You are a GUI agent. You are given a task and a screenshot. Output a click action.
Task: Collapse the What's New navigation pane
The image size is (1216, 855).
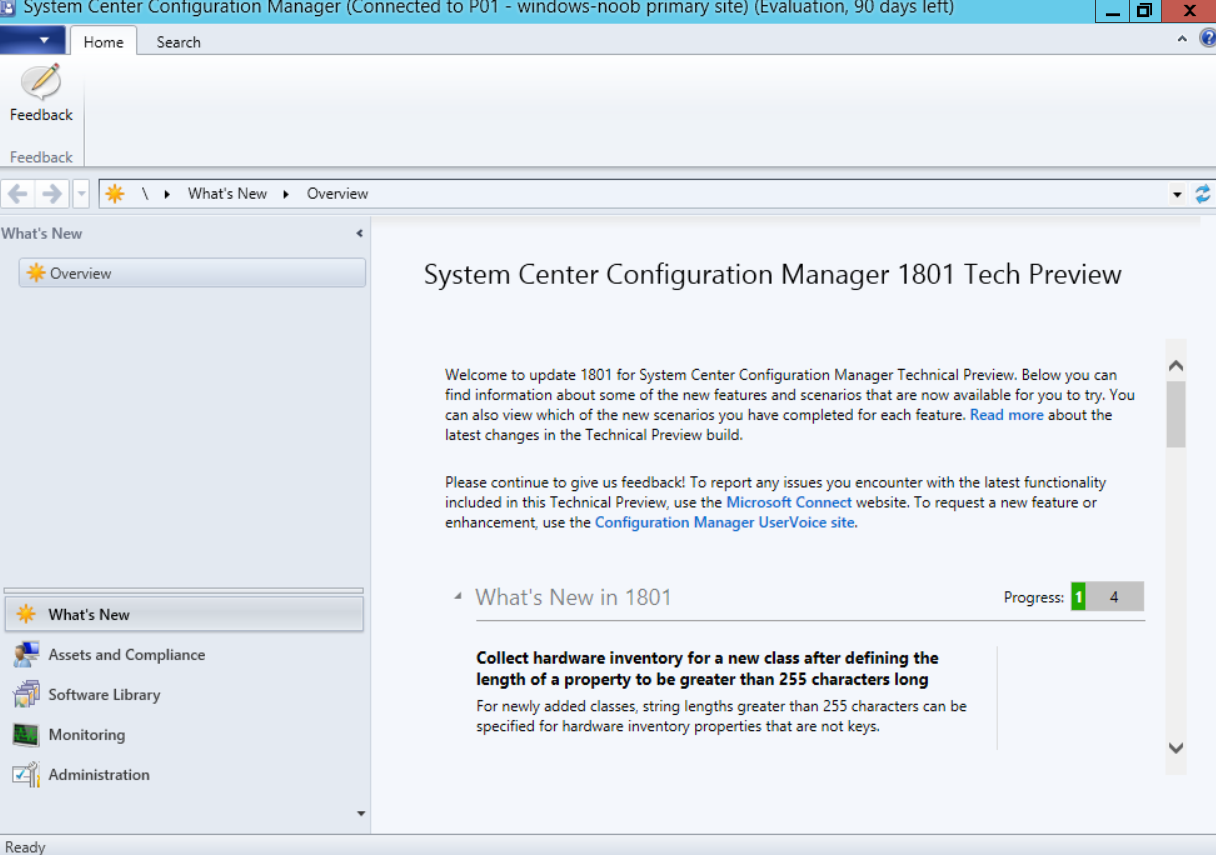(x=358, y=233)
